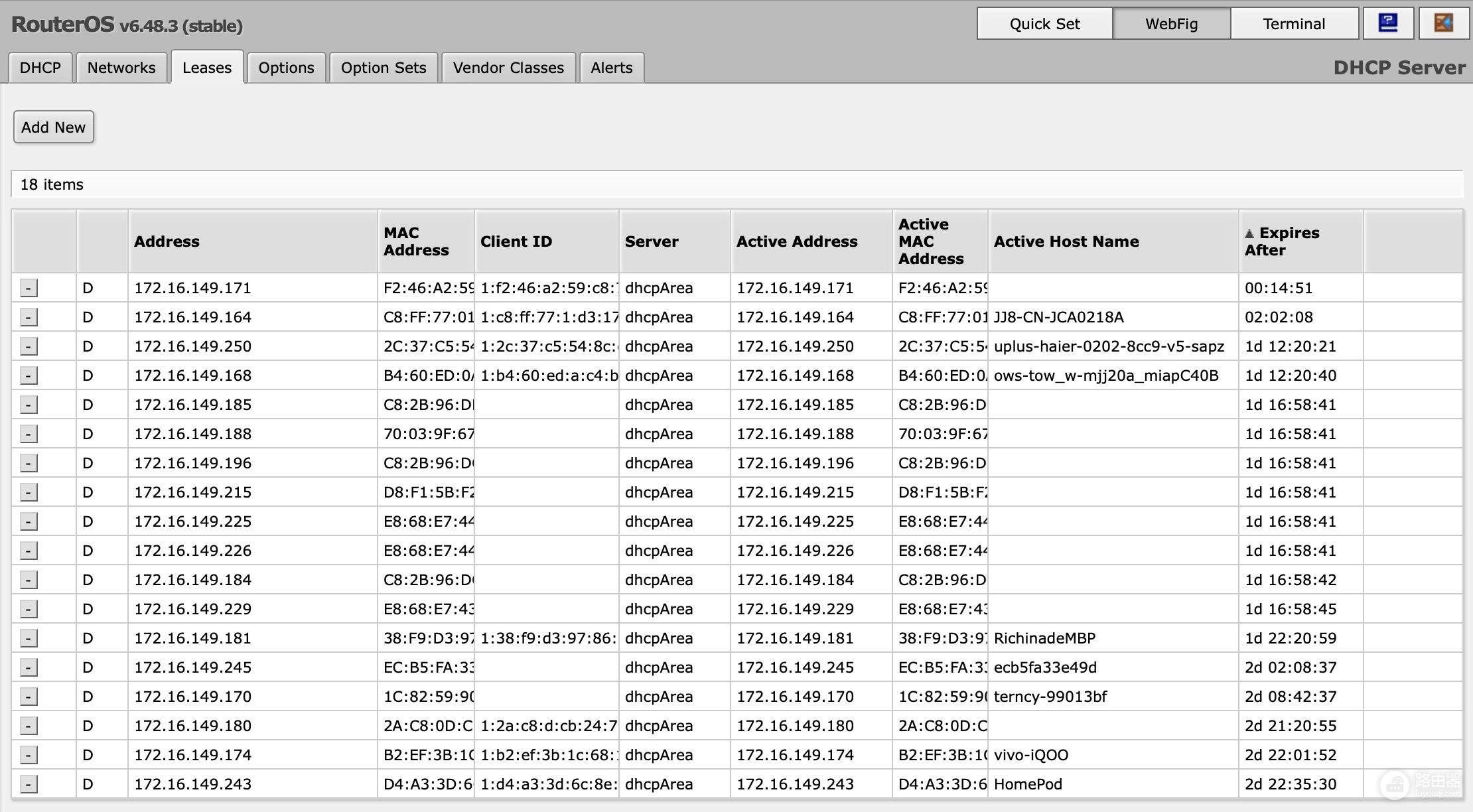
Task: Select the Vendor Classes tab
Action: point(508,68)
